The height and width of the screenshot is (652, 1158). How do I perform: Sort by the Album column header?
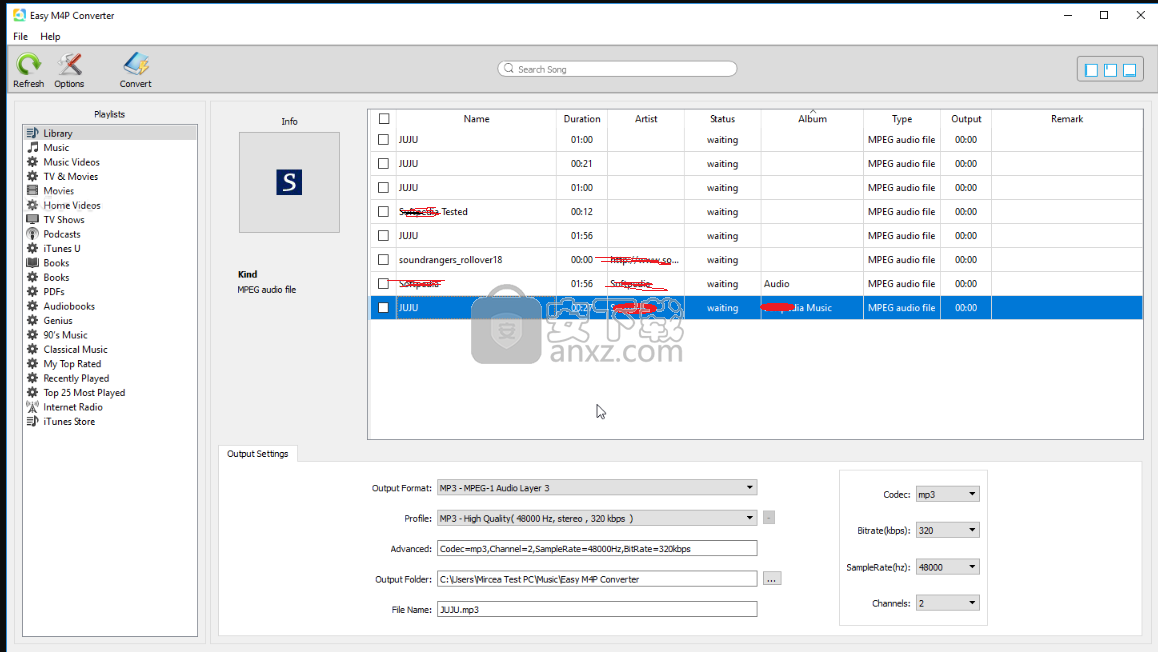tap(812, 119)
